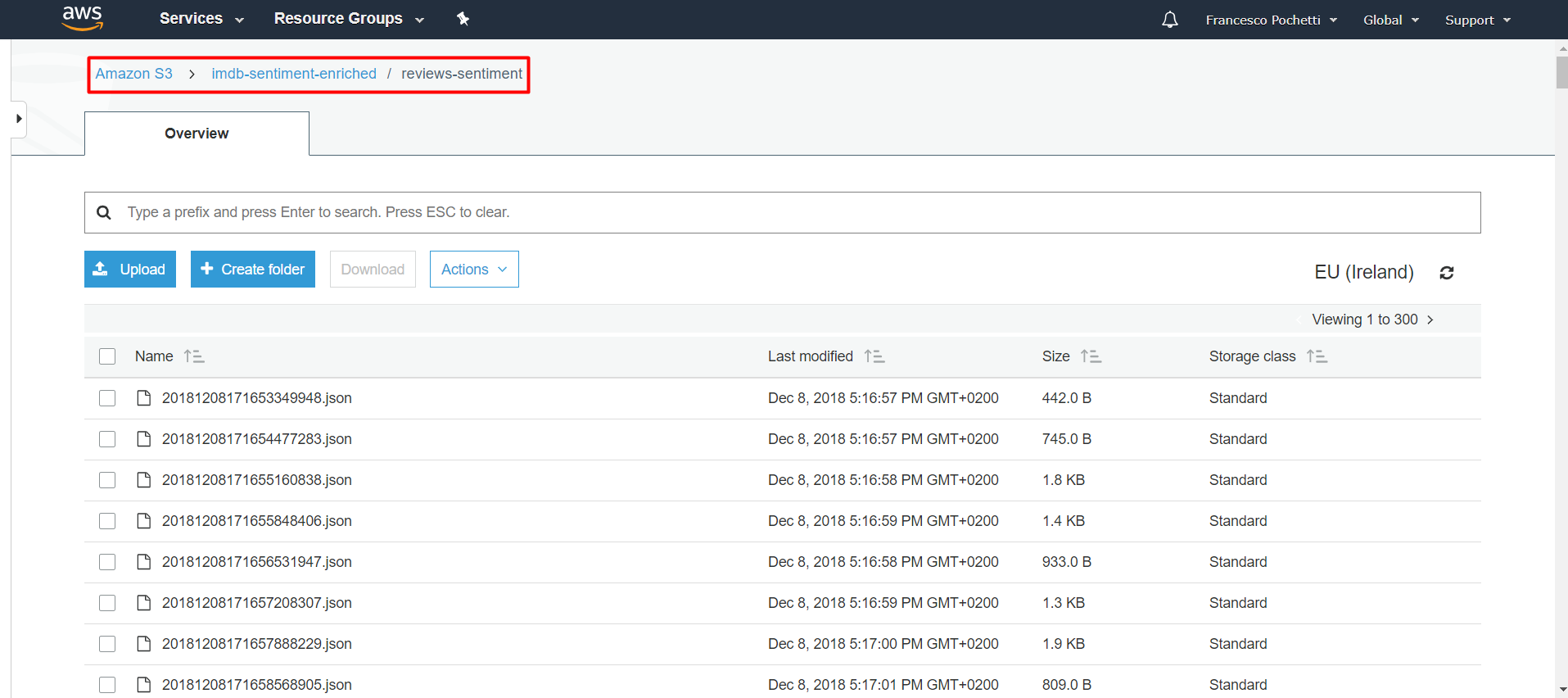Go to next page of results arrow
Image resolution: width=1568 pixels, height=698 pixels.
[x=1430, y=320]
